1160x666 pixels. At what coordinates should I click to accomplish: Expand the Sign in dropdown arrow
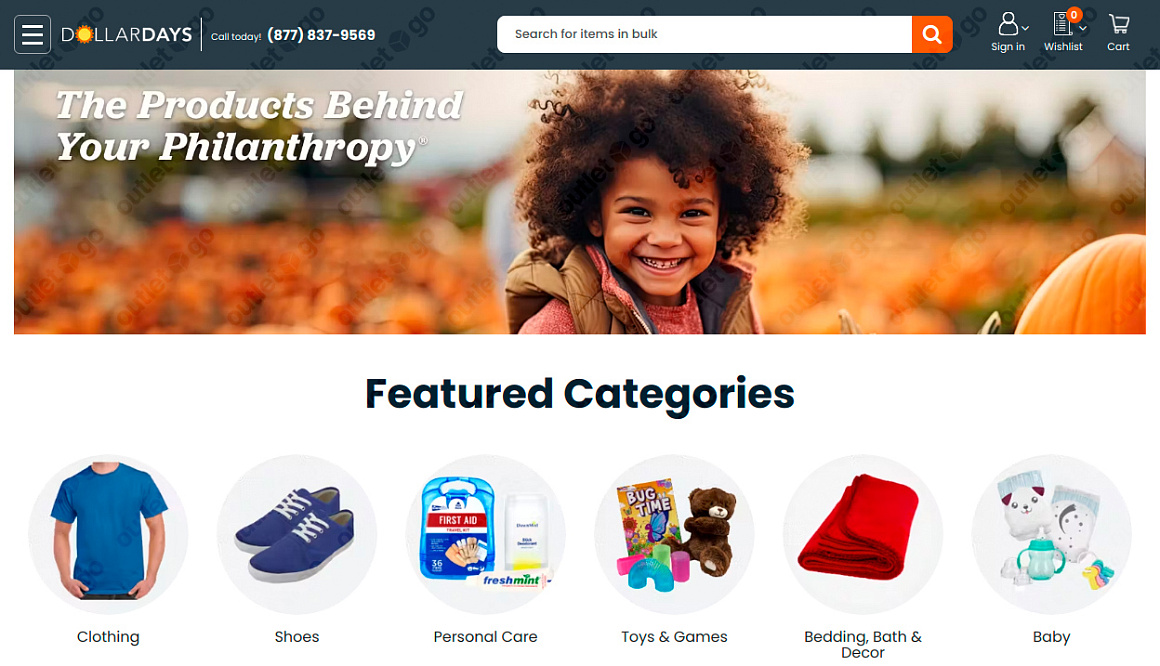1025,29
